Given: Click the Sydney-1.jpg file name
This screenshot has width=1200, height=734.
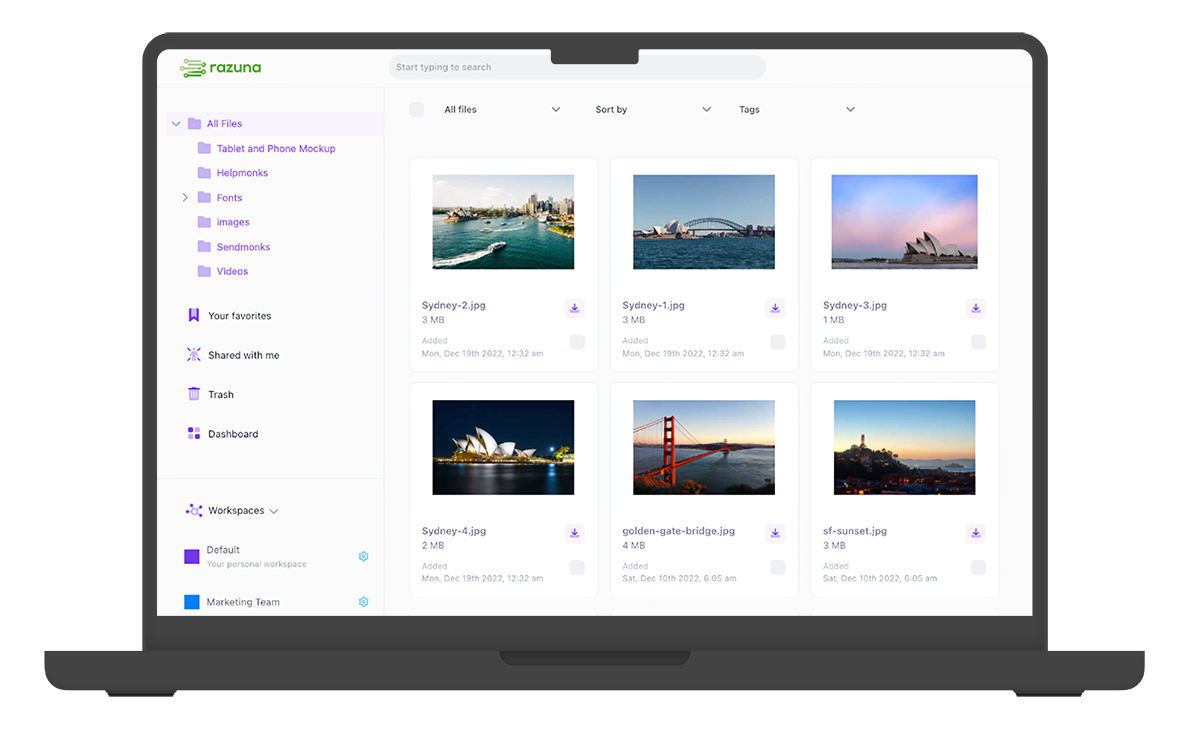Looking at the screenshot, I should (654, 305).
